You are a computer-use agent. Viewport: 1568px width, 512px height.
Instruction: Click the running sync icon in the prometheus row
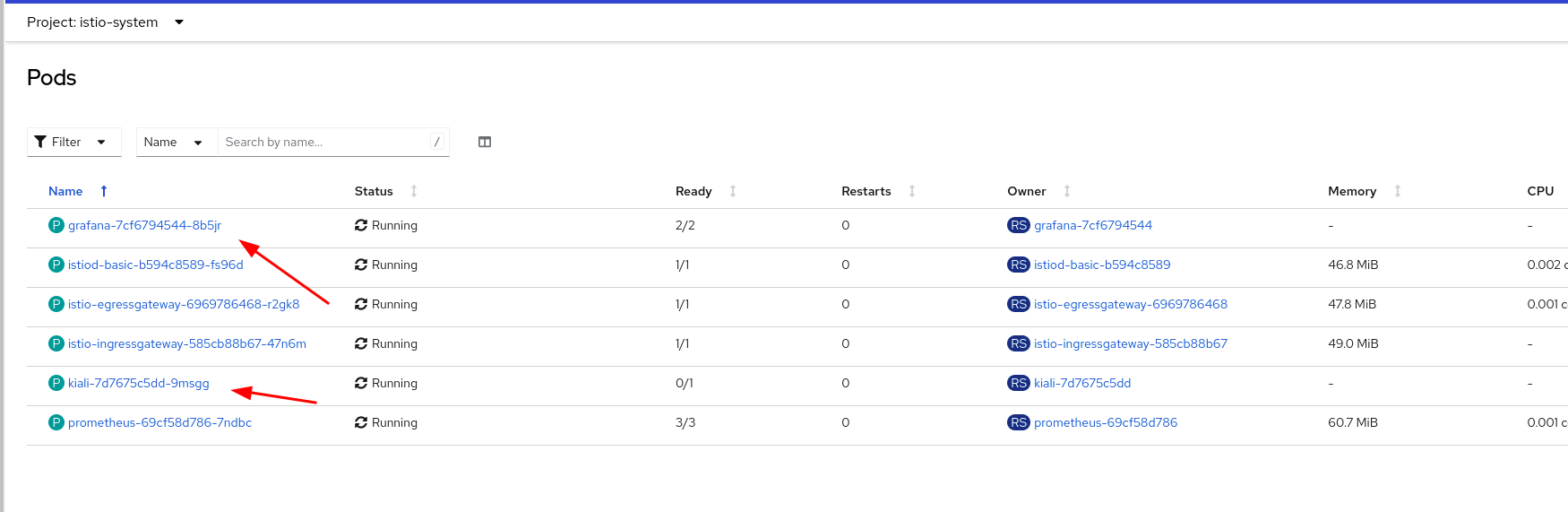point(361,422)
